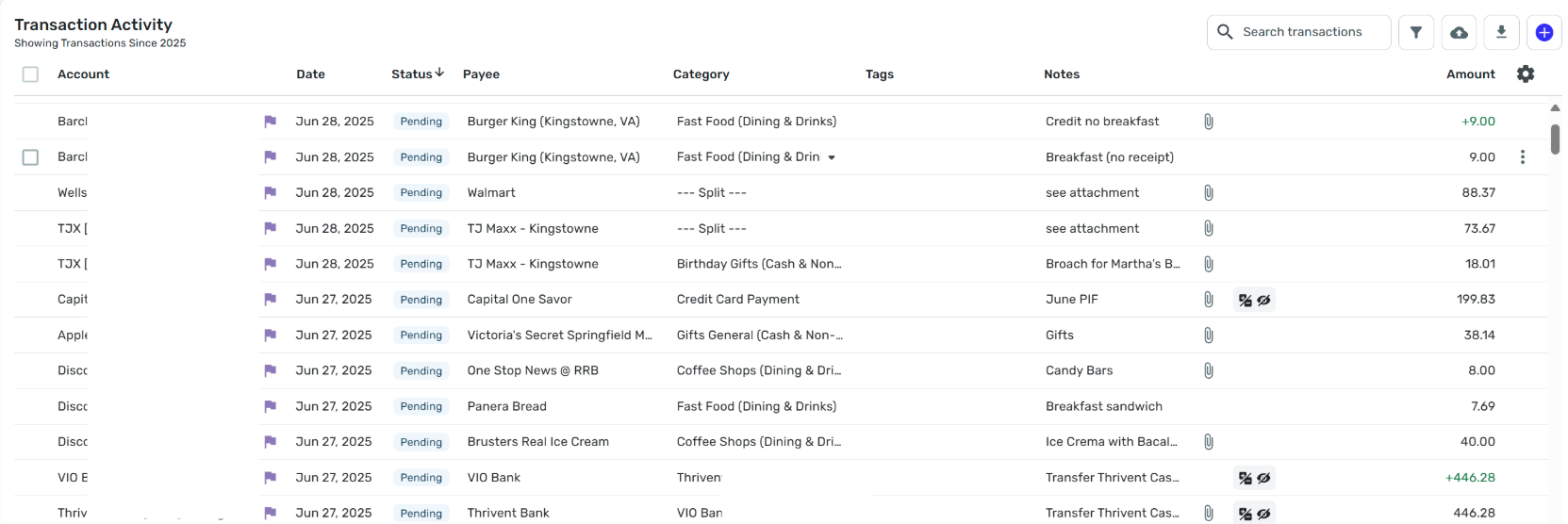Image resolution: width=1568 pixels, height=524 pixels.
Task: Sort by the Amount column header
Action: tap(1470, 74)
